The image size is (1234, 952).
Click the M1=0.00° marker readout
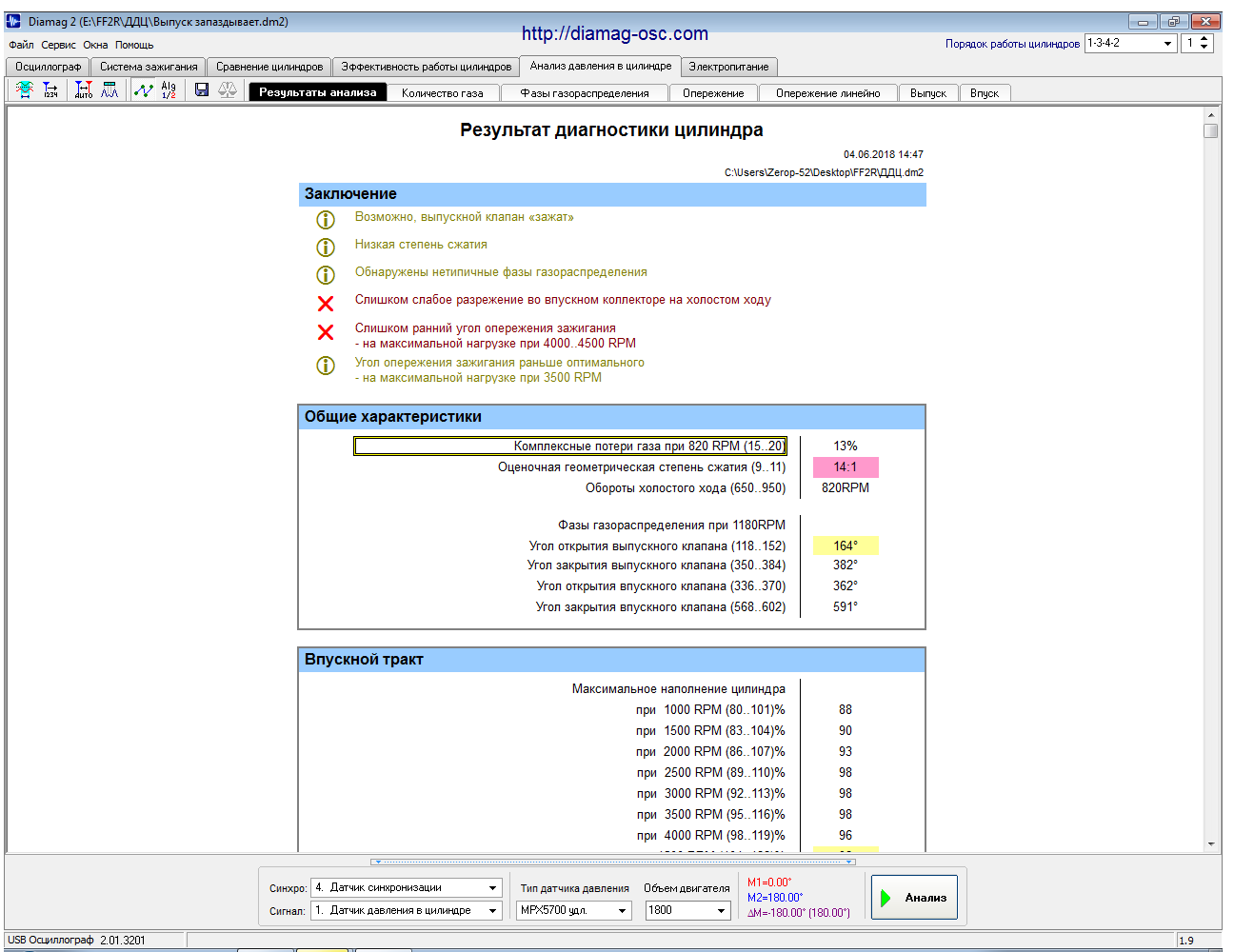point(769,883)
